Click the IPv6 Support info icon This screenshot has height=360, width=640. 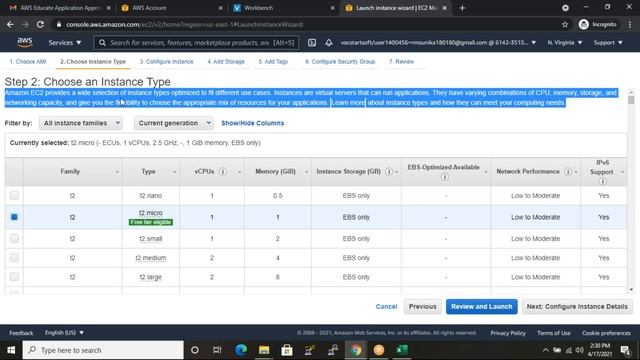[602, 181]
